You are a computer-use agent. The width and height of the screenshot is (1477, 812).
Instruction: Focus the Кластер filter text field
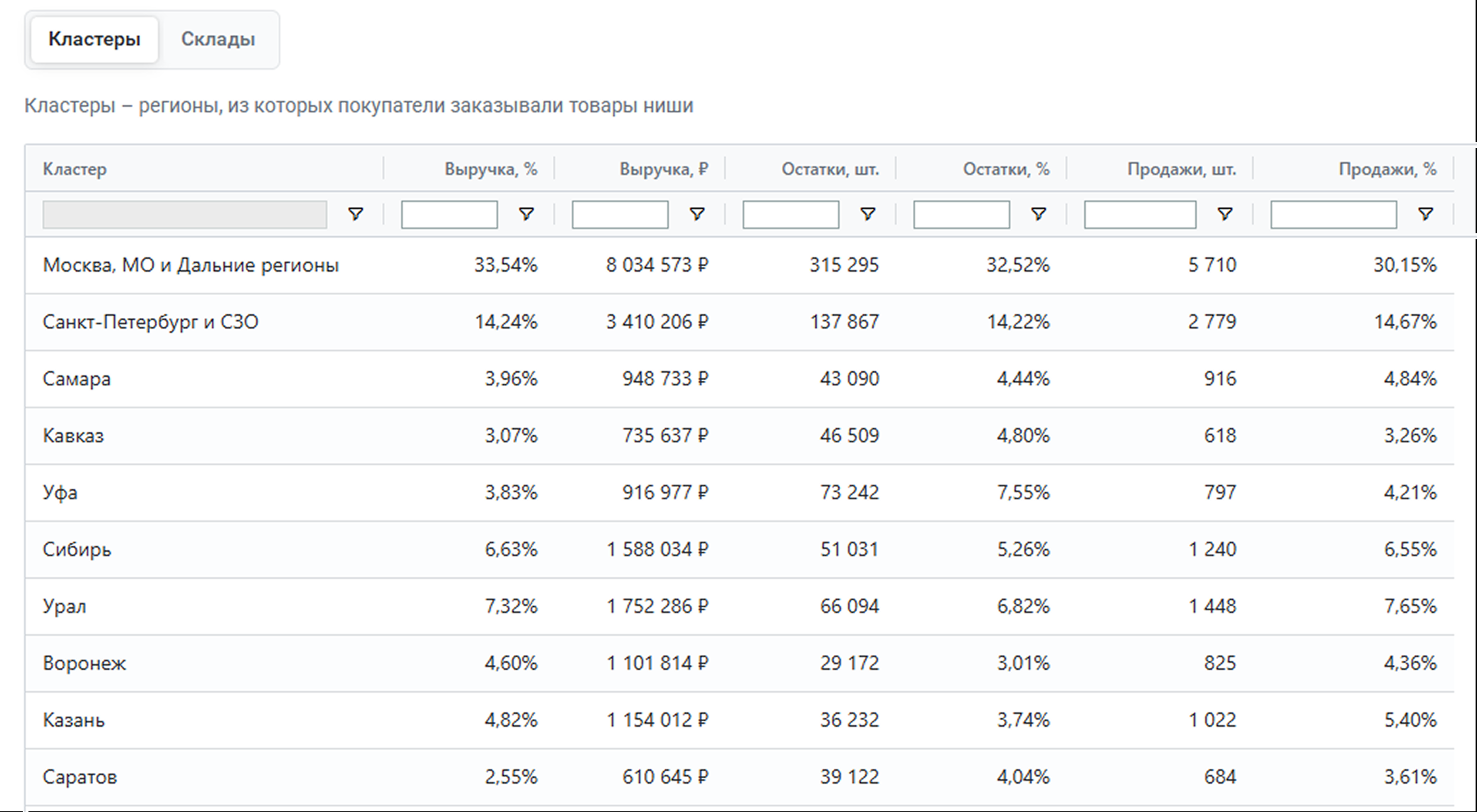[x=184, y=214]
